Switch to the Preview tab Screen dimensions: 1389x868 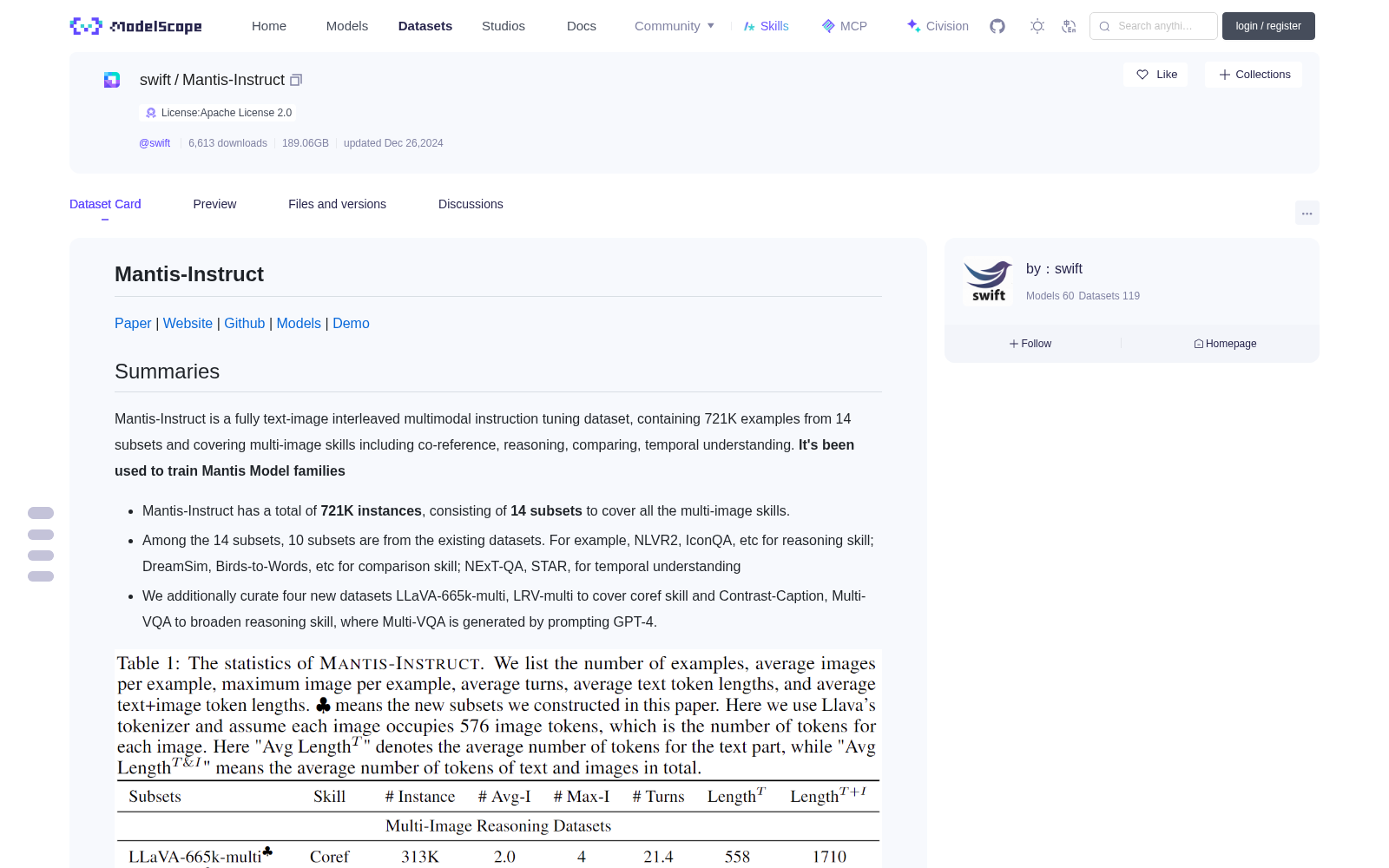(x=214, y=204)
